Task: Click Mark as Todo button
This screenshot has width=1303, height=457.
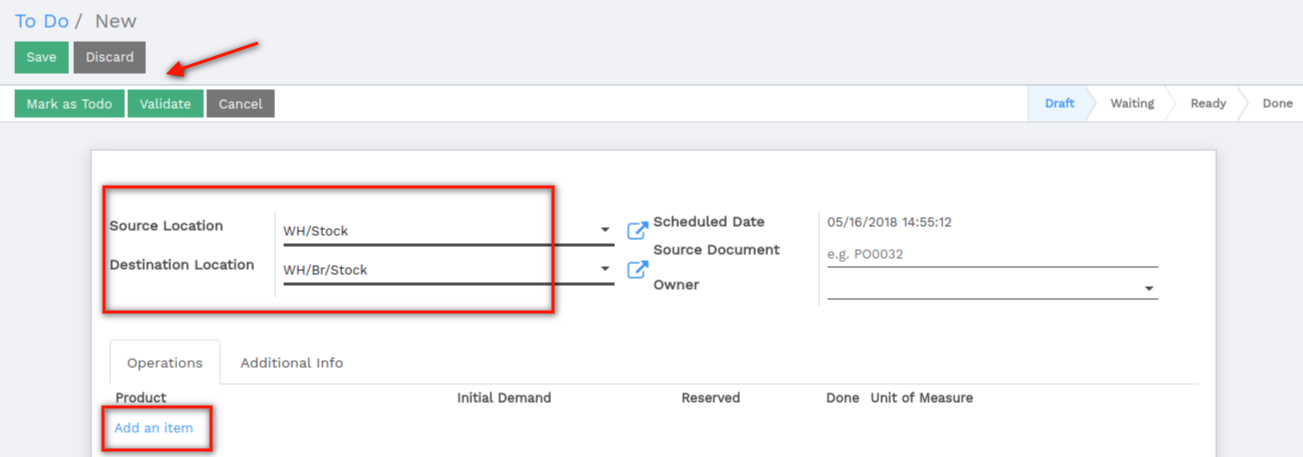Action: click(69, 104)
